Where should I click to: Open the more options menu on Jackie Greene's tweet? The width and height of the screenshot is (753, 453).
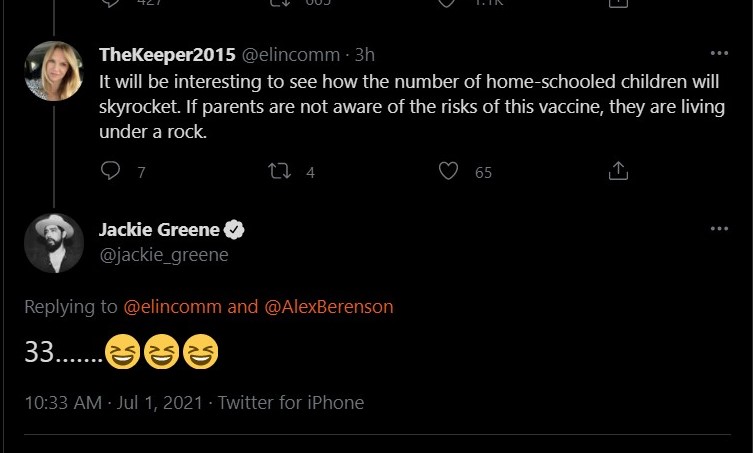click(x=718, y=229)
